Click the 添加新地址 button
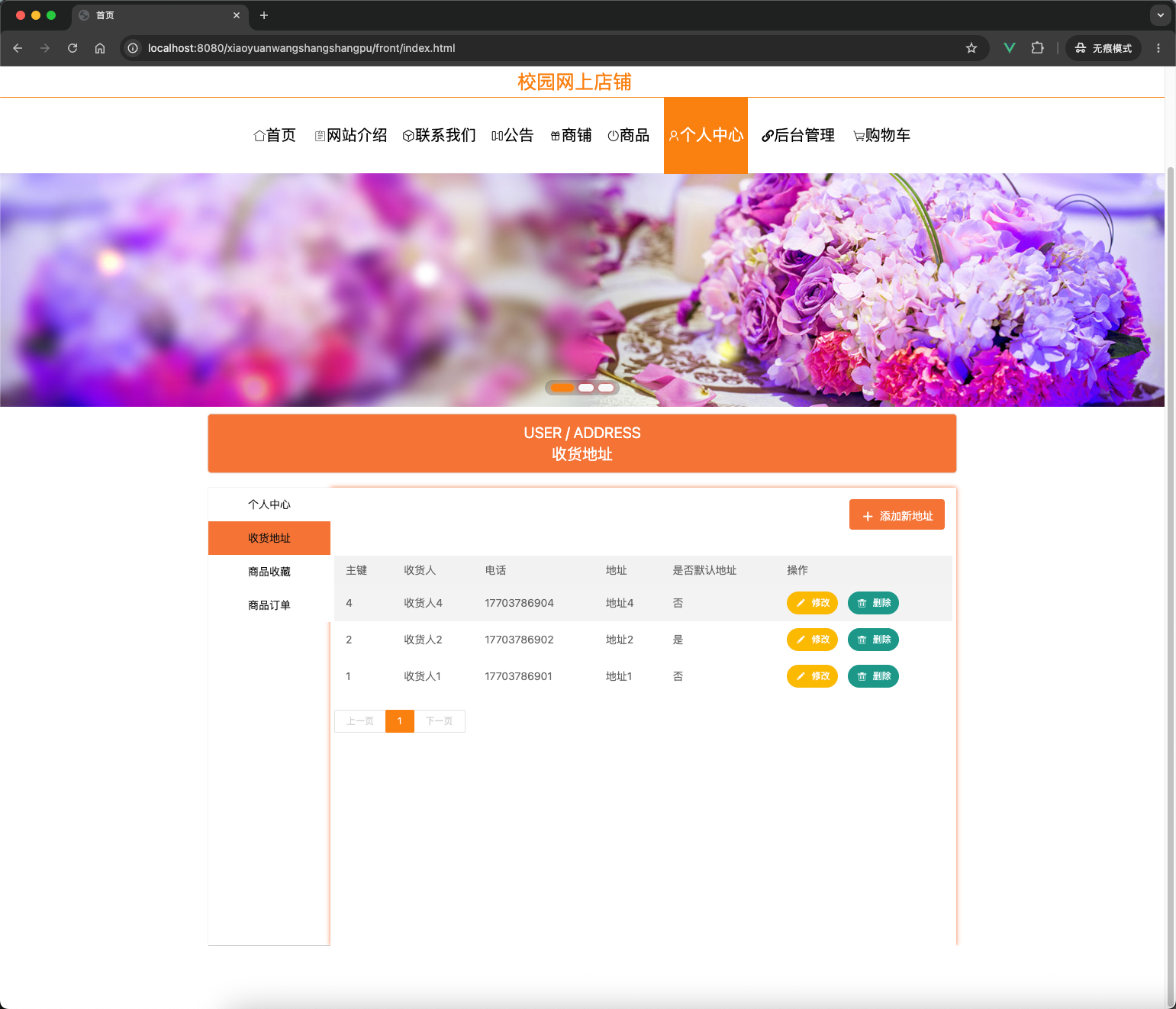 tap(897, 514)
